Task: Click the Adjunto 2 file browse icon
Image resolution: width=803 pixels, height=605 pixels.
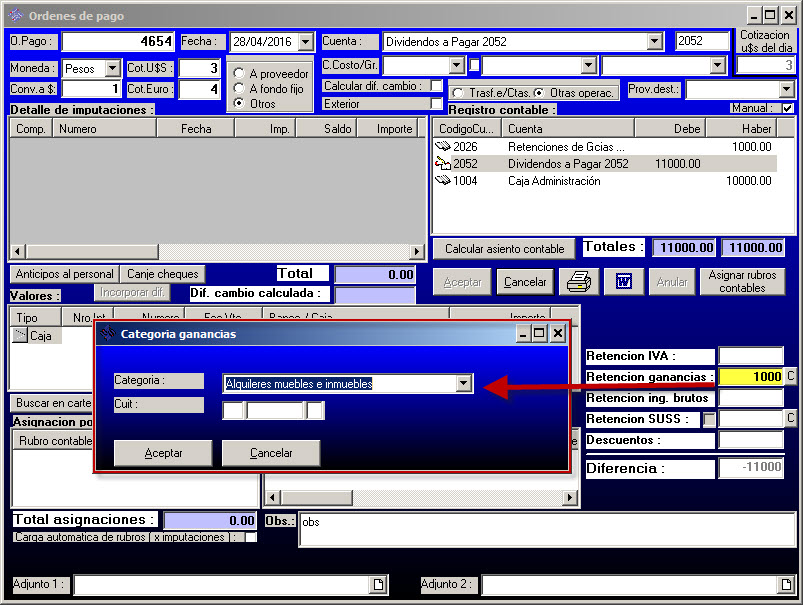Action: 786,584
